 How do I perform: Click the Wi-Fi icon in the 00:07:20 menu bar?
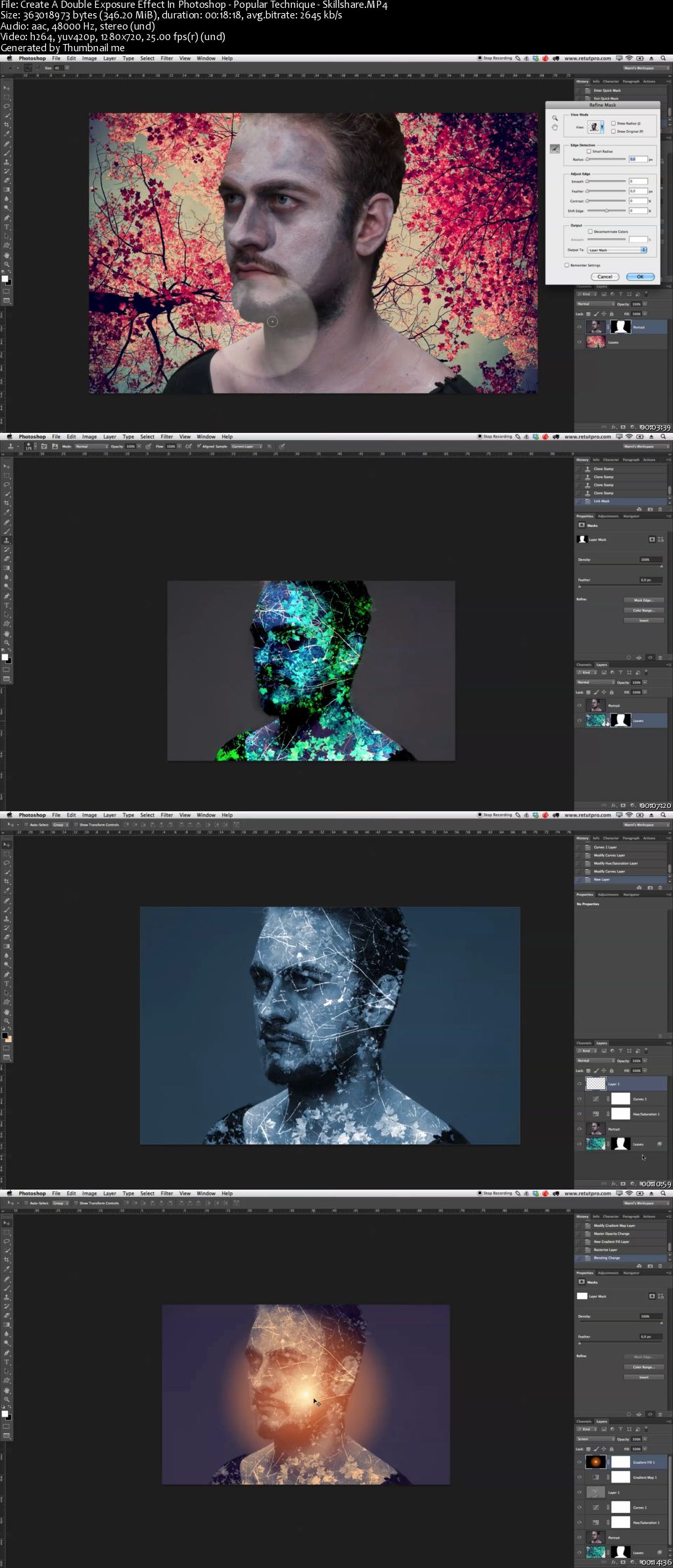629,437
